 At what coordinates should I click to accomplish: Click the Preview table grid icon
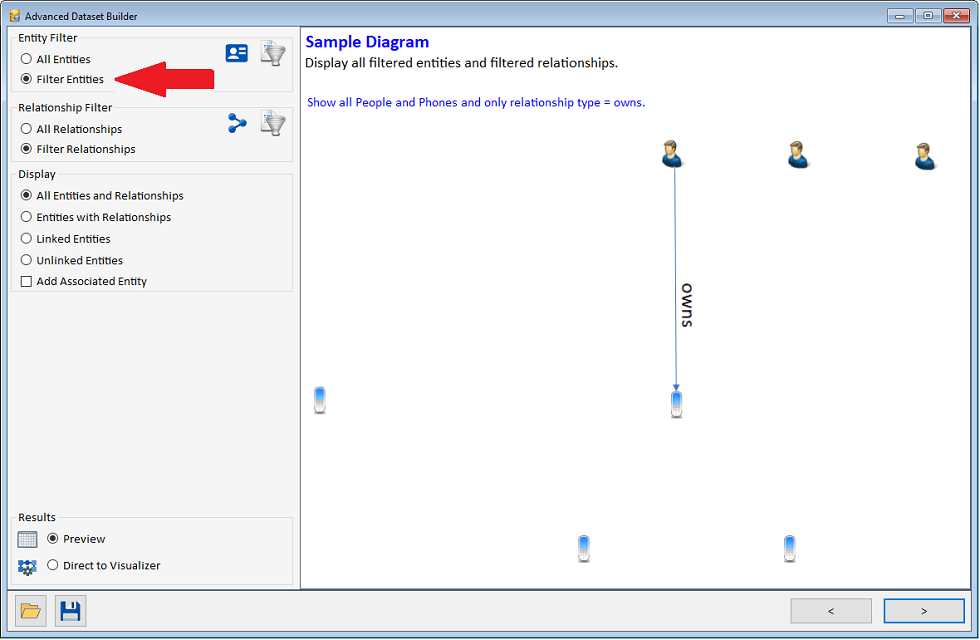tap(28, 540)
